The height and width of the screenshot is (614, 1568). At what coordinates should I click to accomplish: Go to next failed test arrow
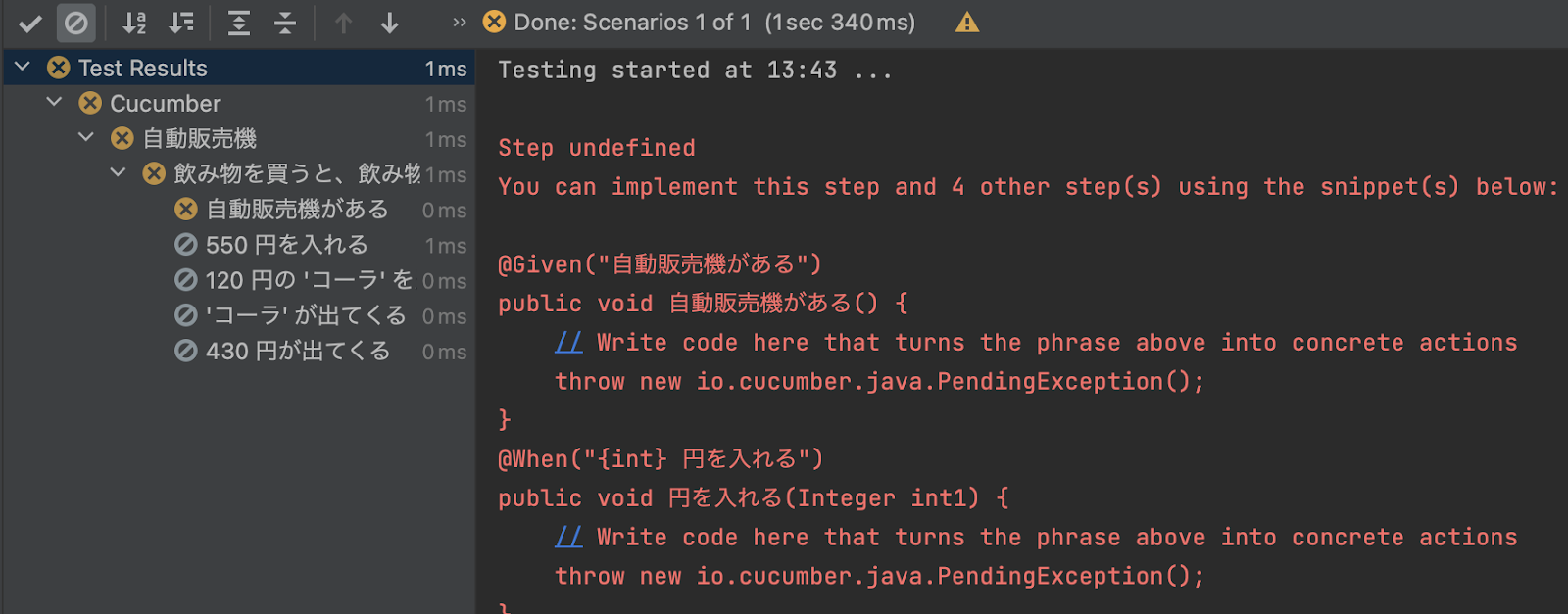click(x=390, y=23)
